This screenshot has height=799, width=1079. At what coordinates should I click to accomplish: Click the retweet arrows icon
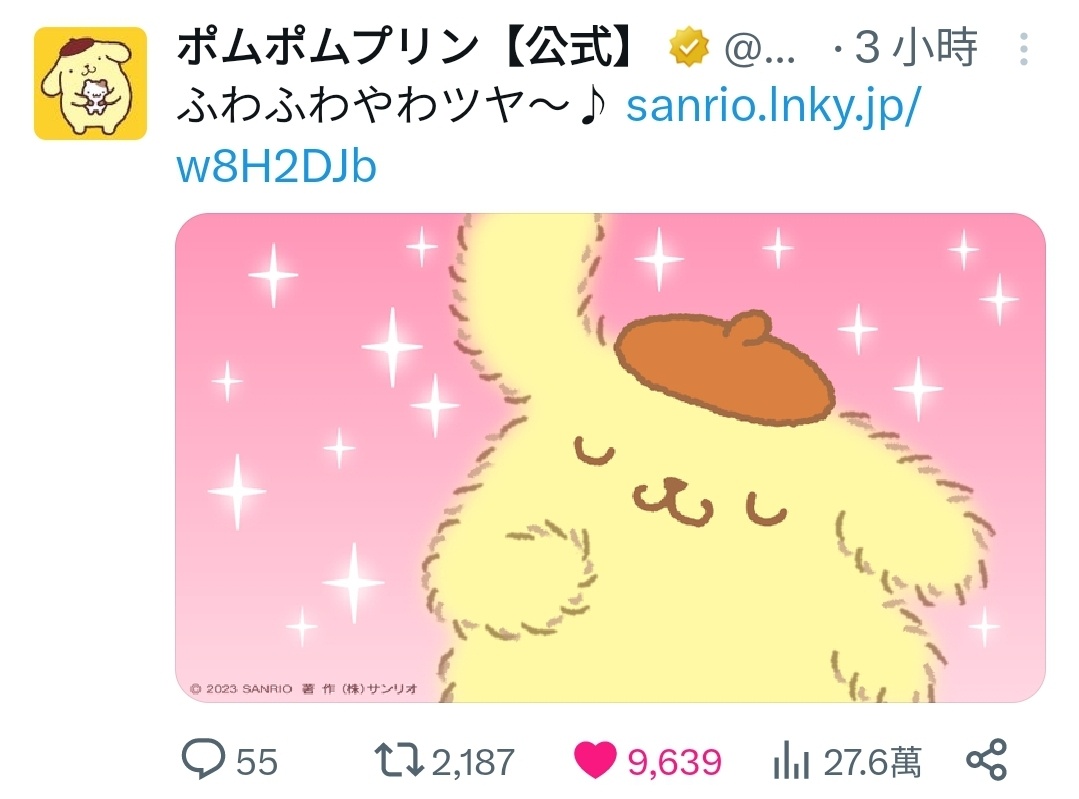[398, 760]
